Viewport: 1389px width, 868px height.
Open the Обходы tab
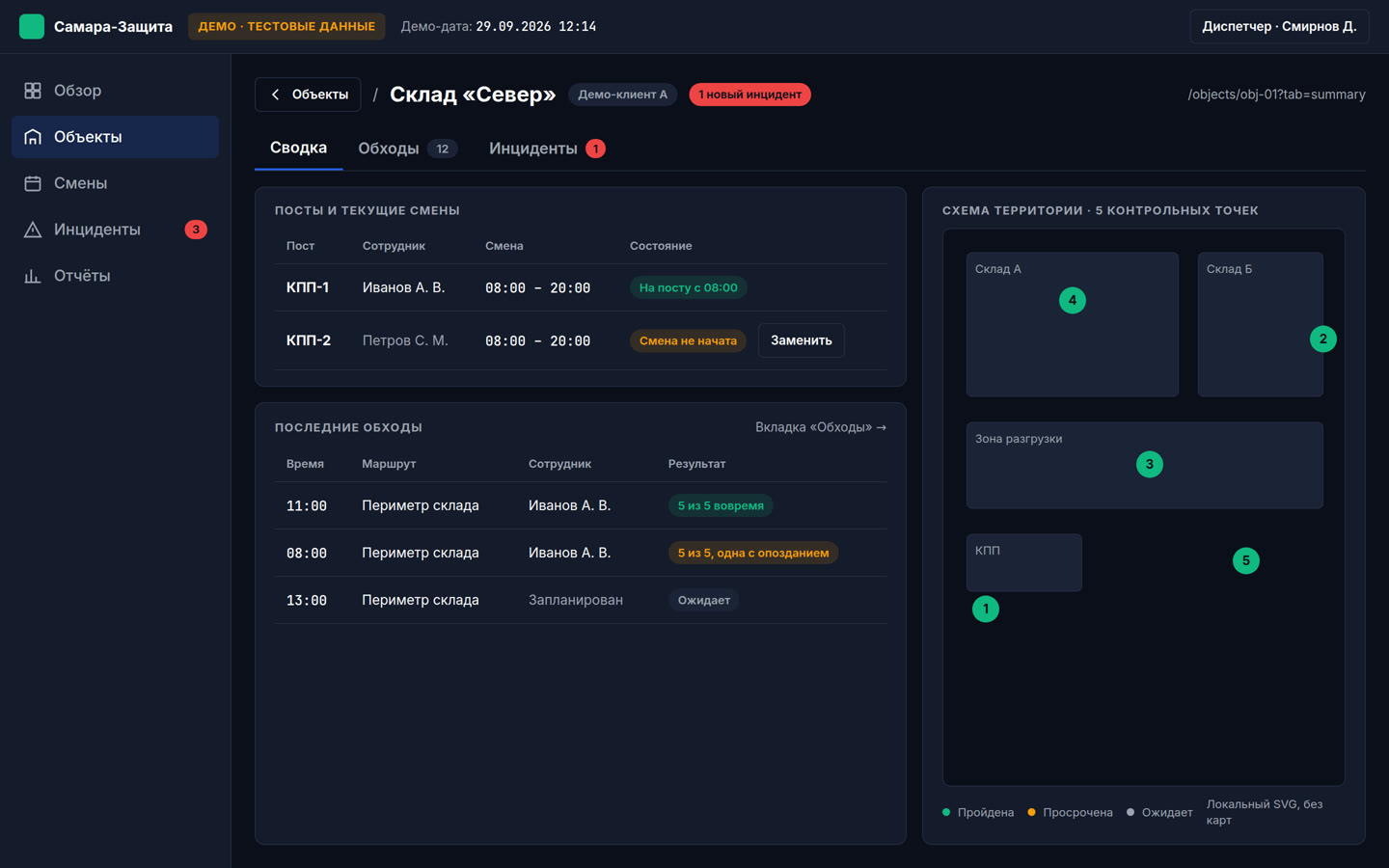coord(406,149)
